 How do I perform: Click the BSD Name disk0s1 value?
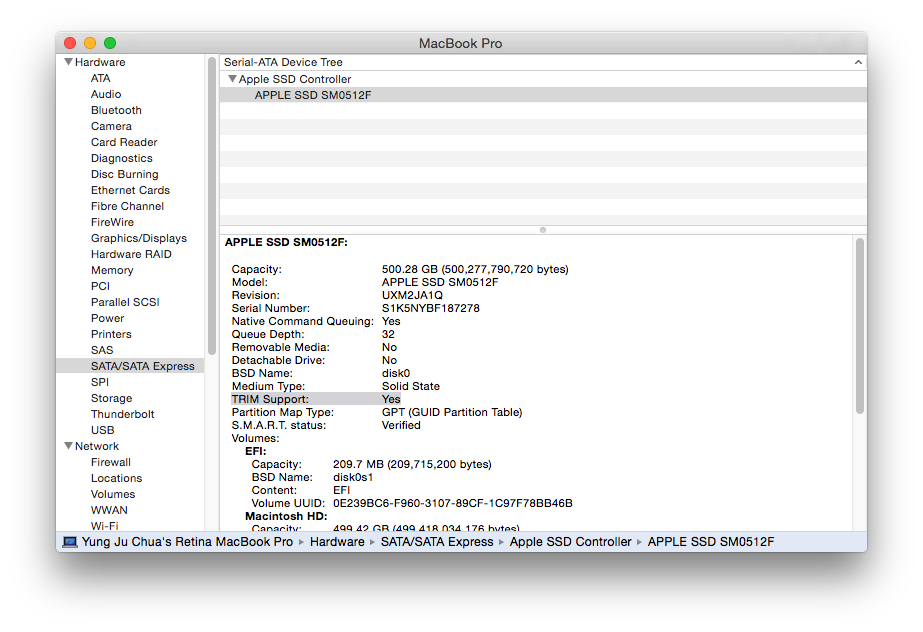pos(353,477)
